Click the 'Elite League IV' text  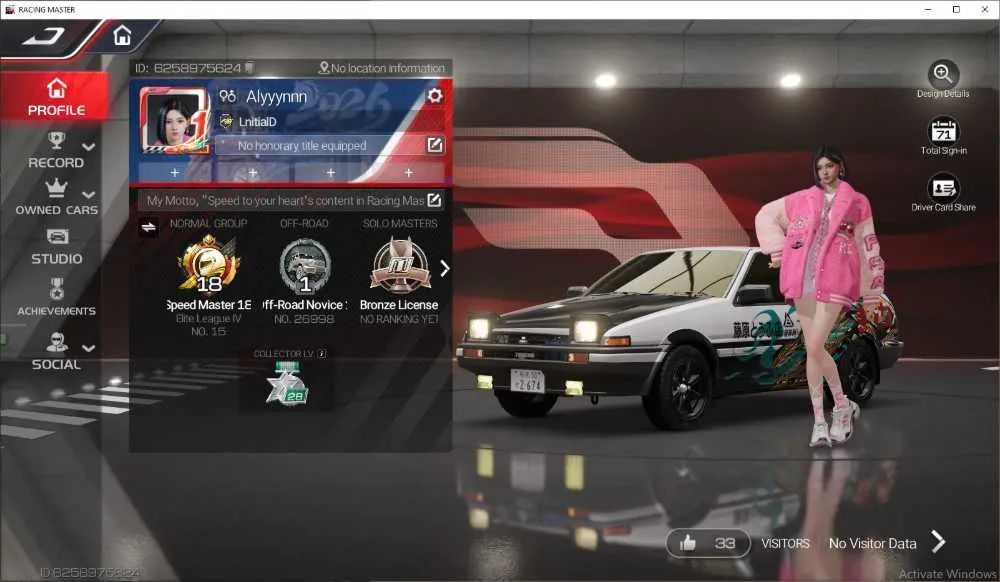pos(209,319)
